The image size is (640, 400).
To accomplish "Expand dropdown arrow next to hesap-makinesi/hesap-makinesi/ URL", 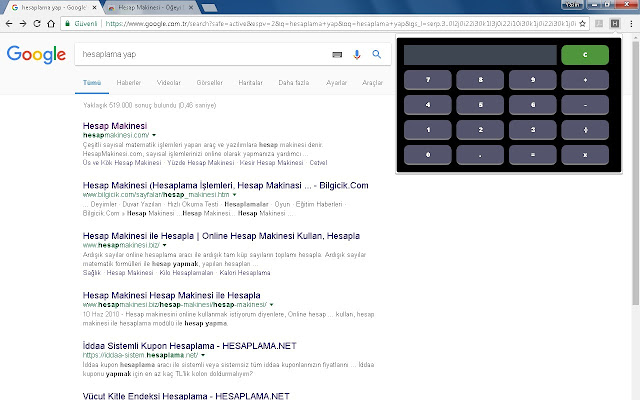I will click(271, 304).
